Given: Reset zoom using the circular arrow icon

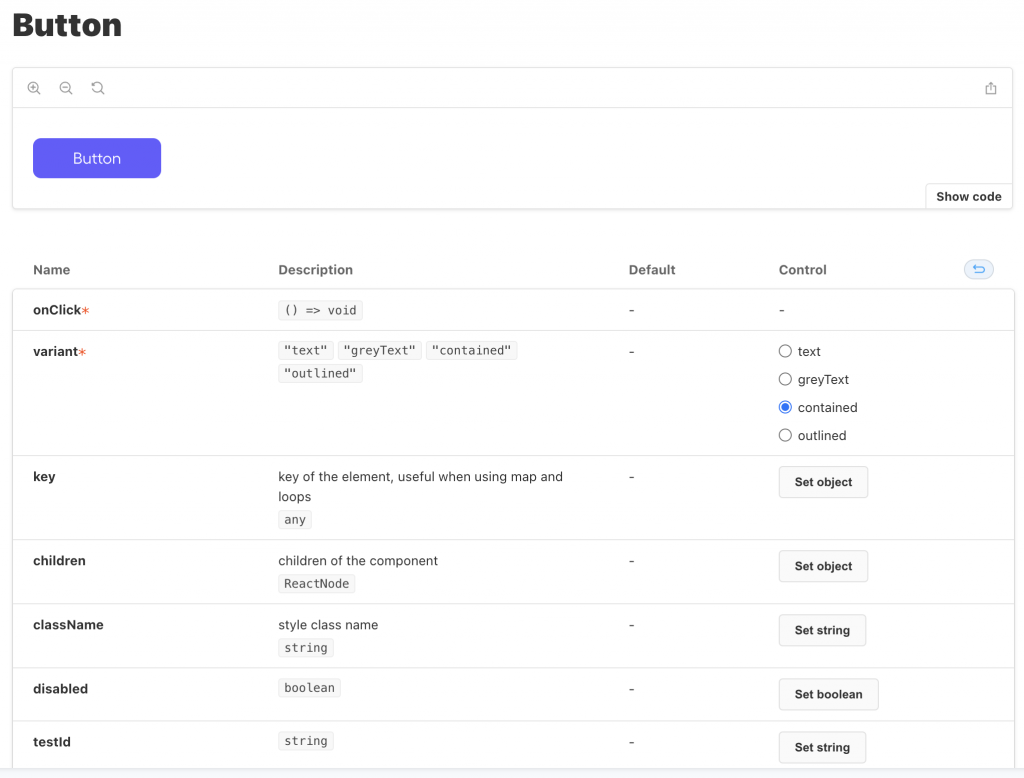Looking at the screenshot, I should click(97, 88).
